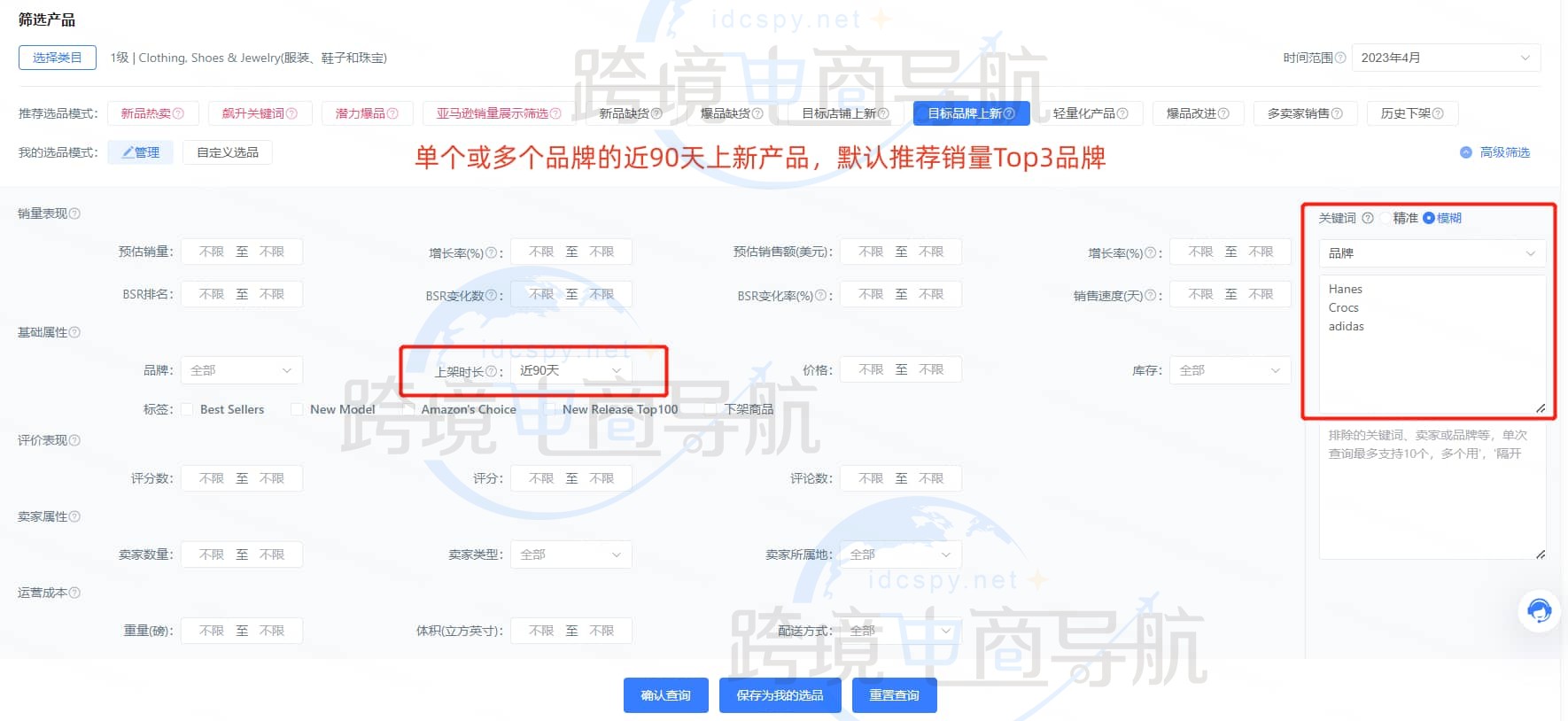Click the 重量(磅) range input

242,631
